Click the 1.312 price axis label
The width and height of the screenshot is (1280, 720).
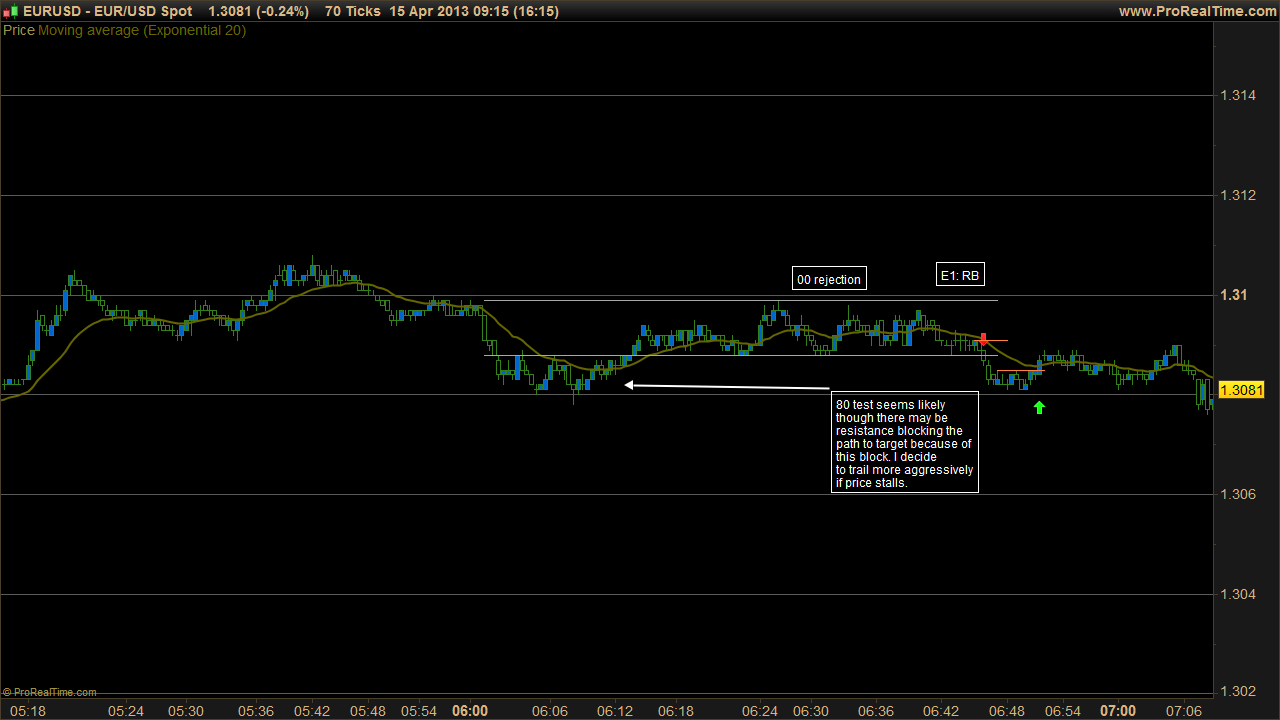coord(1237,195)
